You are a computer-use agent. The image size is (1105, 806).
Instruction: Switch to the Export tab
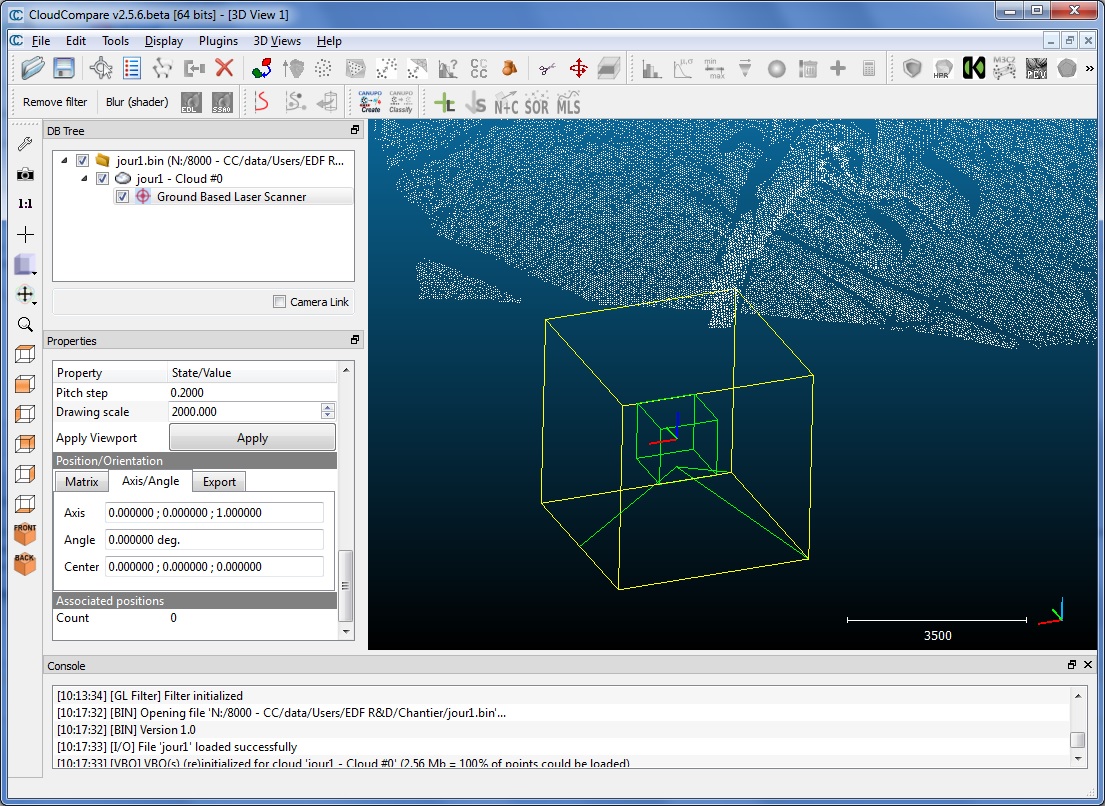pyautogui.click(x=219, y=482)
